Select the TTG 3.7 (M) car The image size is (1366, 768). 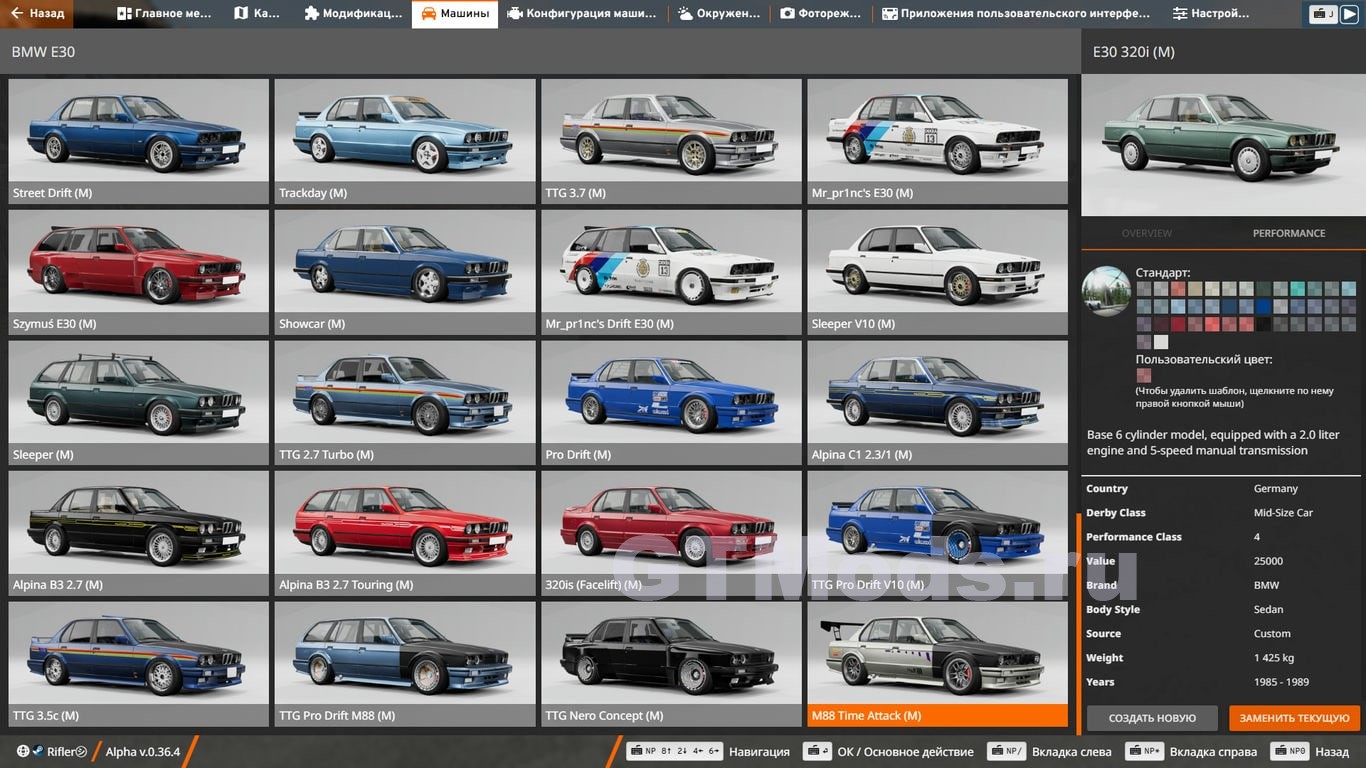pyautogui.click(x=671, y=141)
